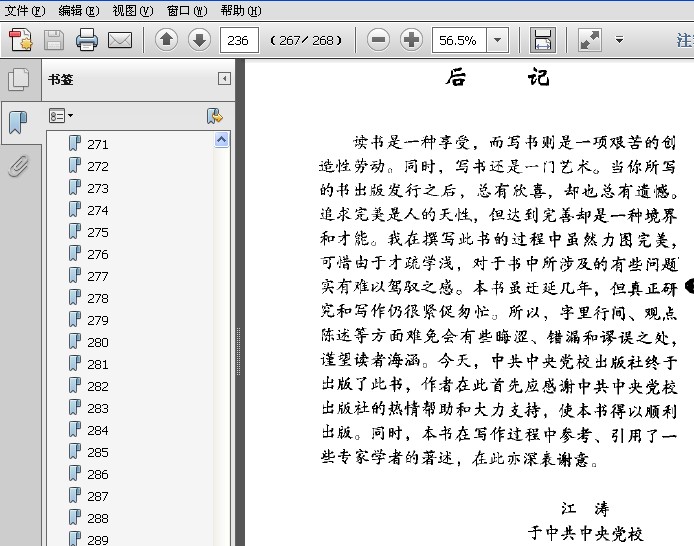Click the page number field showing 236
This screenshot has width=694, height=546.
(x=239, y=40)
